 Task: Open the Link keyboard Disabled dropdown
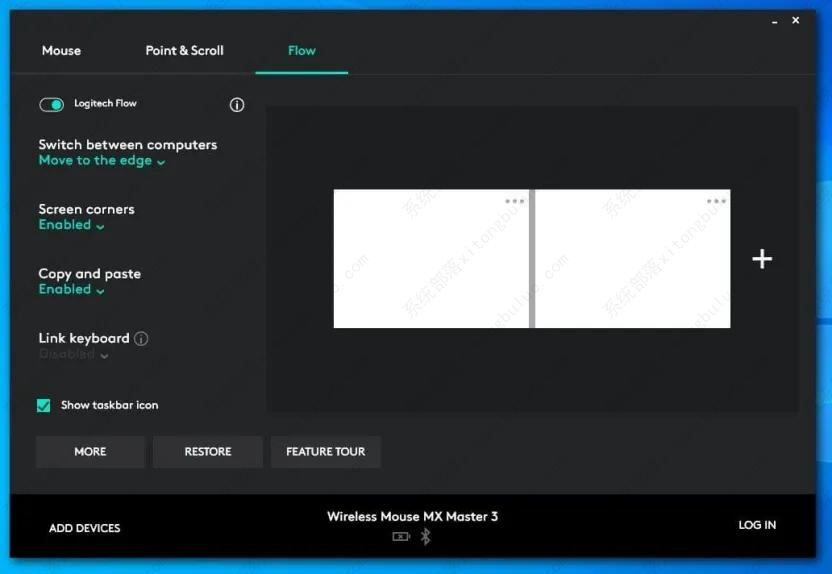(x=73, y=354)
